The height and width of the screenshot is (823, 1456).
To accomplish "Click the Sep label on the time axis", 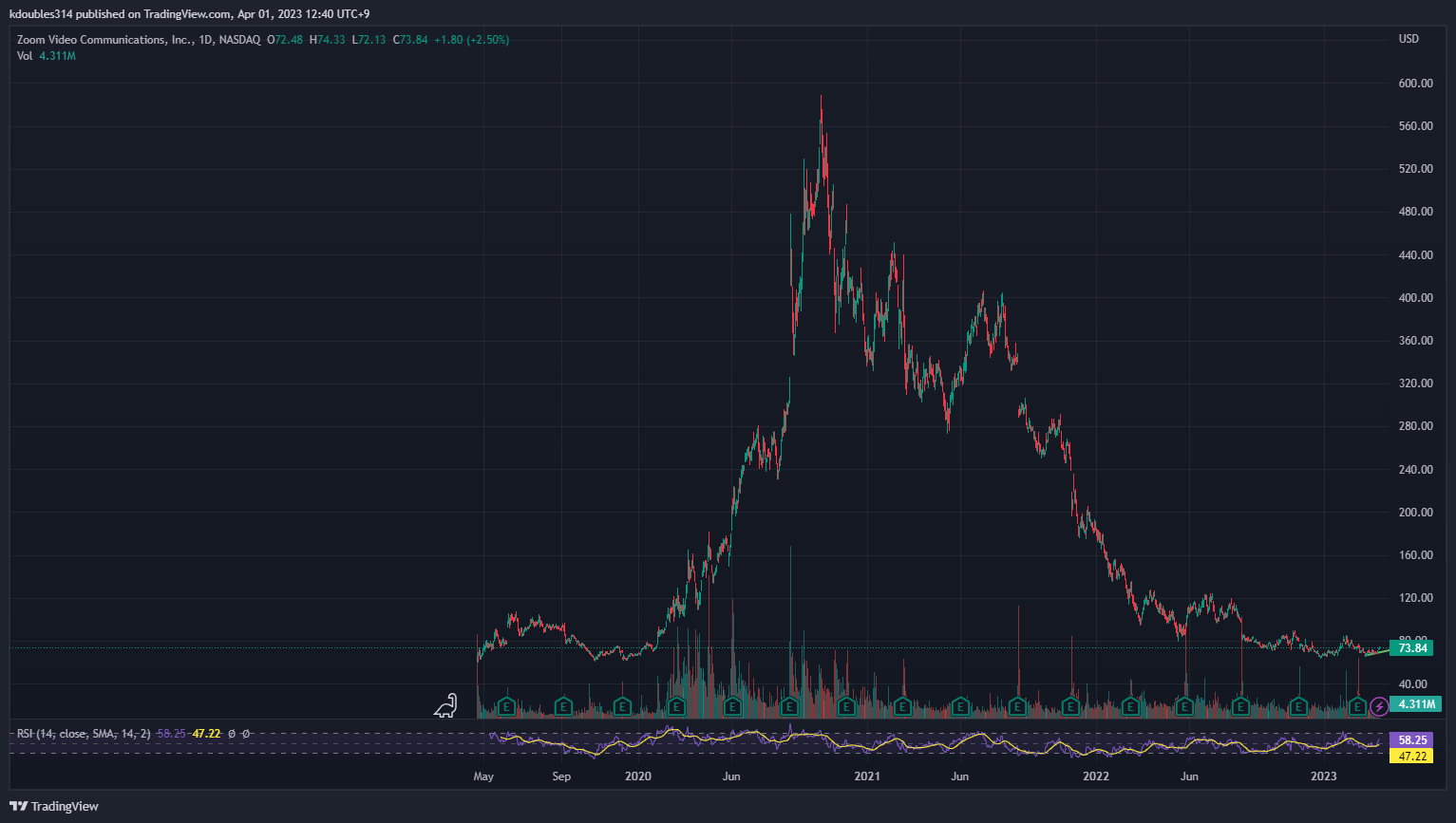I will (561, 776).
